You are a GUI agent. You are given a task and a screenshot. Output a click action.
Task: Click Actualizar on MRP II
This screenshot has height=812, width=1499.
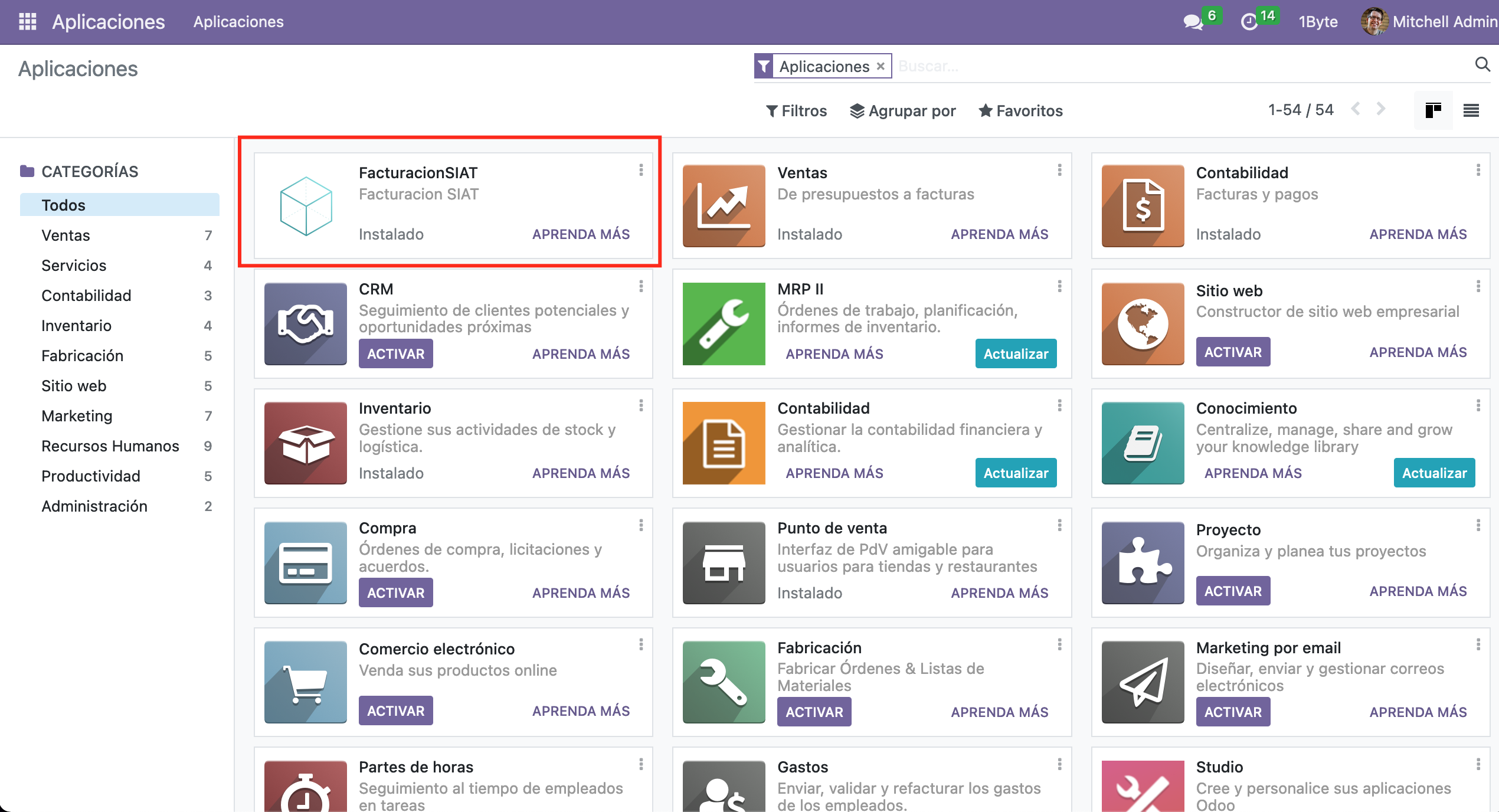[x=1015, y=354]
